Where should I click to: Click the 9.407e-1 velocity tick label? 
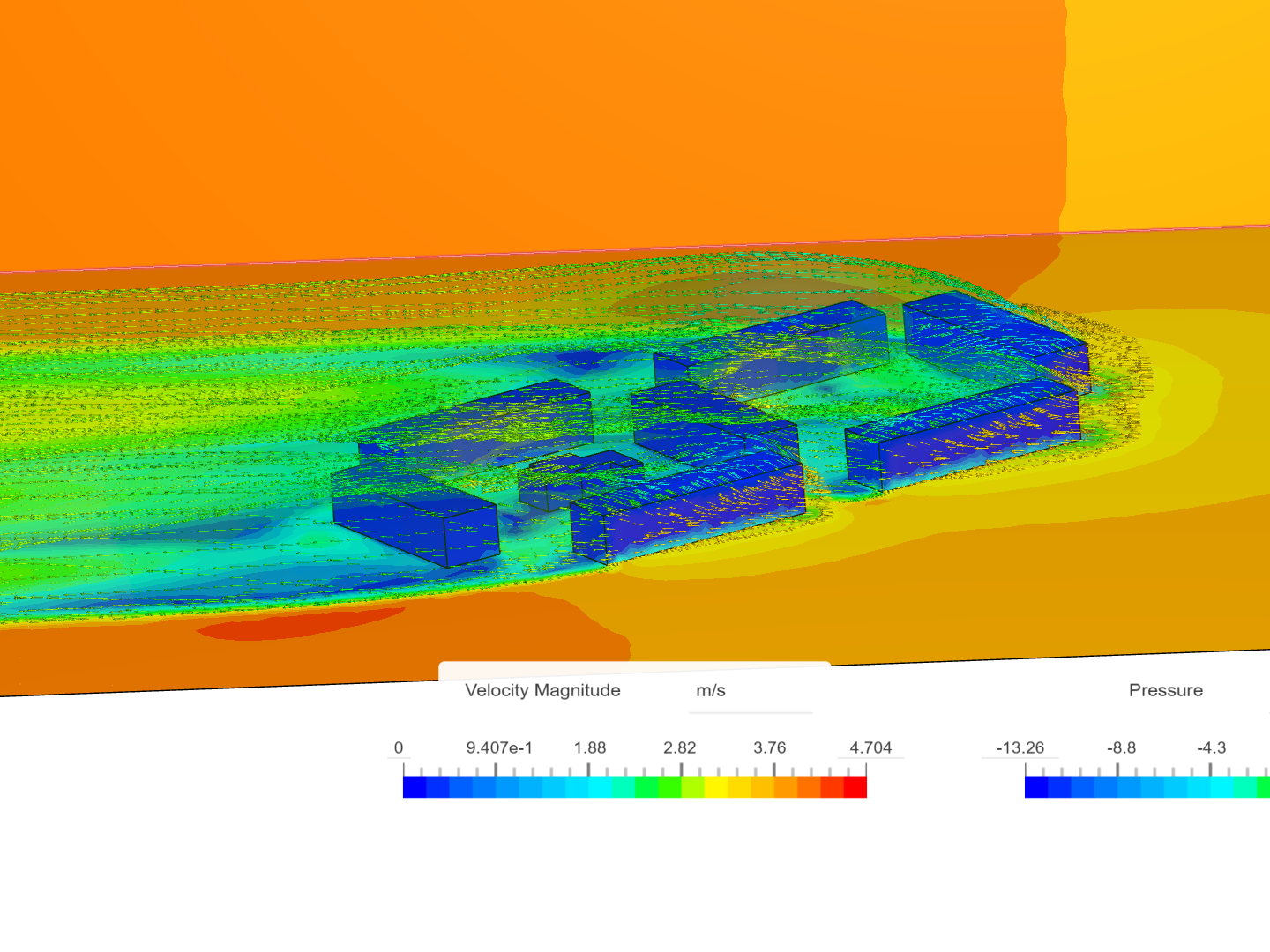[499, 747]
